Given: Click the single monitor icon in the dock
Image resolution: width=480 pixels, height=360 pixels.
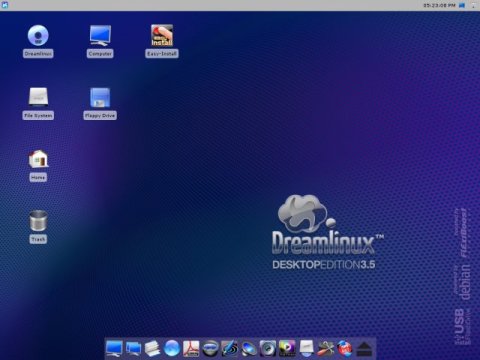Looking at the screenshot, I should [x=114, y=349].
